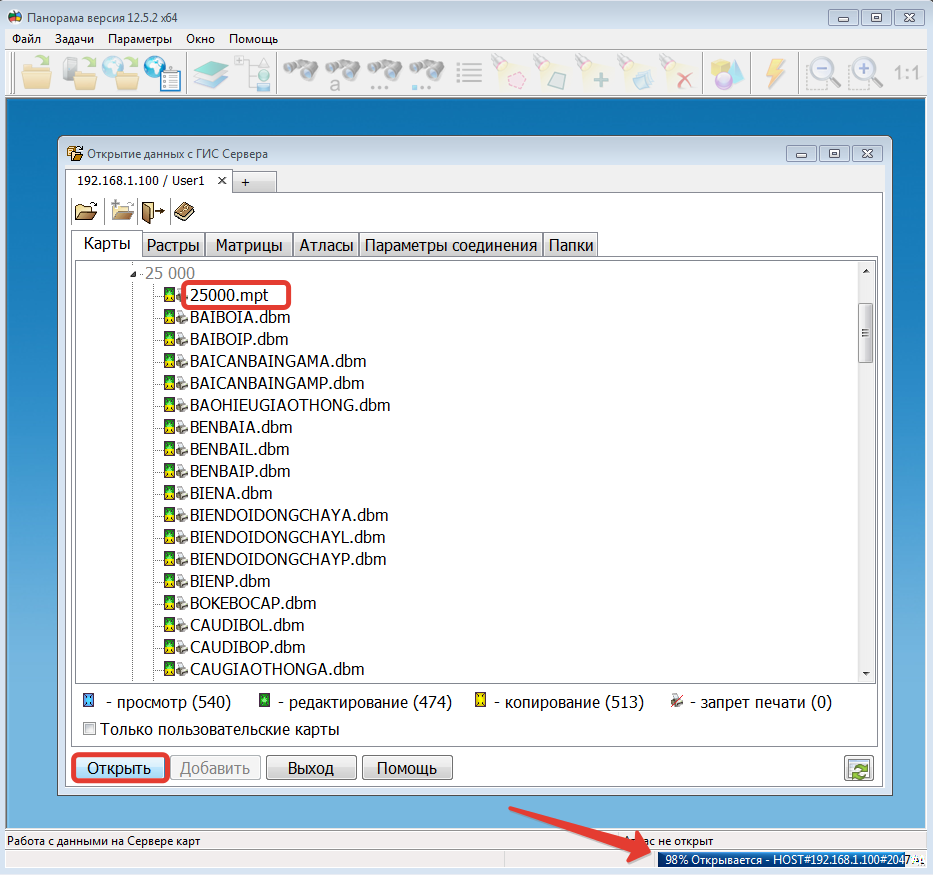The height and width of the screenshot is (875, 933).
Task: Switch to 'Параметры соединения' tab
Action: [451, 246]
